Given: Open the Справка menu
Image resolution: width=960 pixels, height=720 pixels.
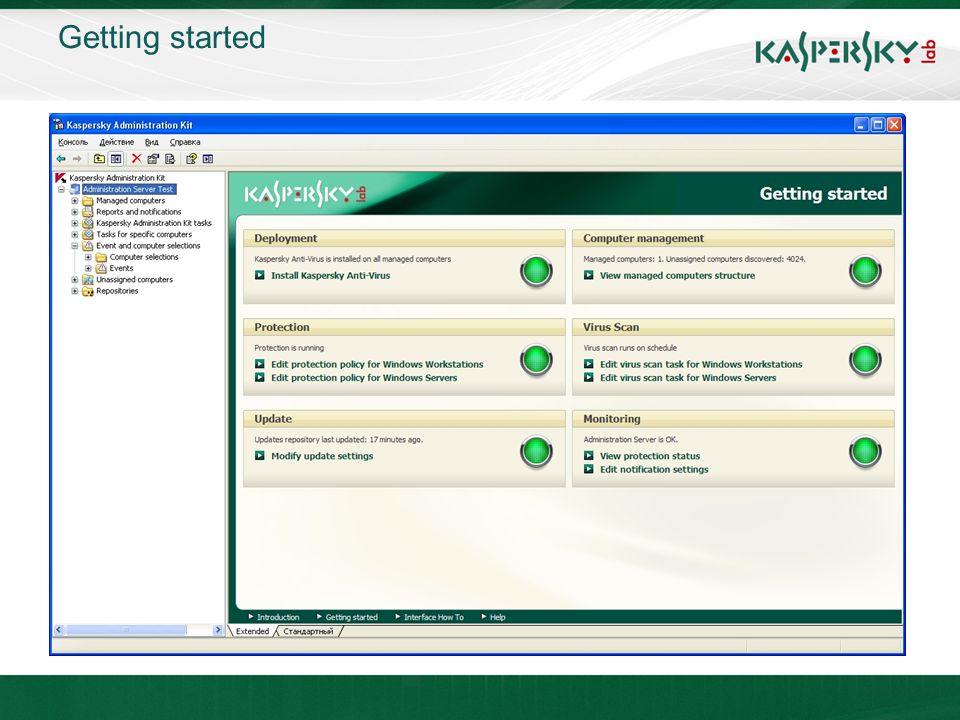Looking at the screenshot, I should coord(185,142).
